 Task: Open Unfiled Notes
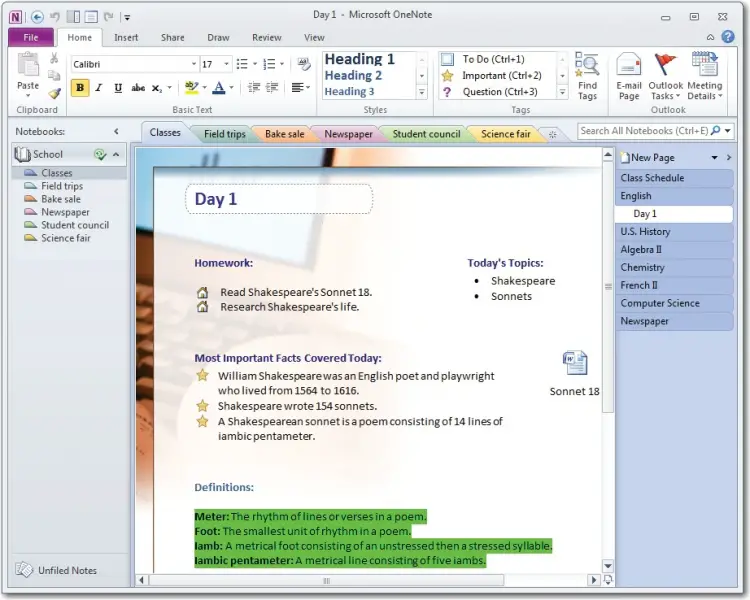[56, 570]
